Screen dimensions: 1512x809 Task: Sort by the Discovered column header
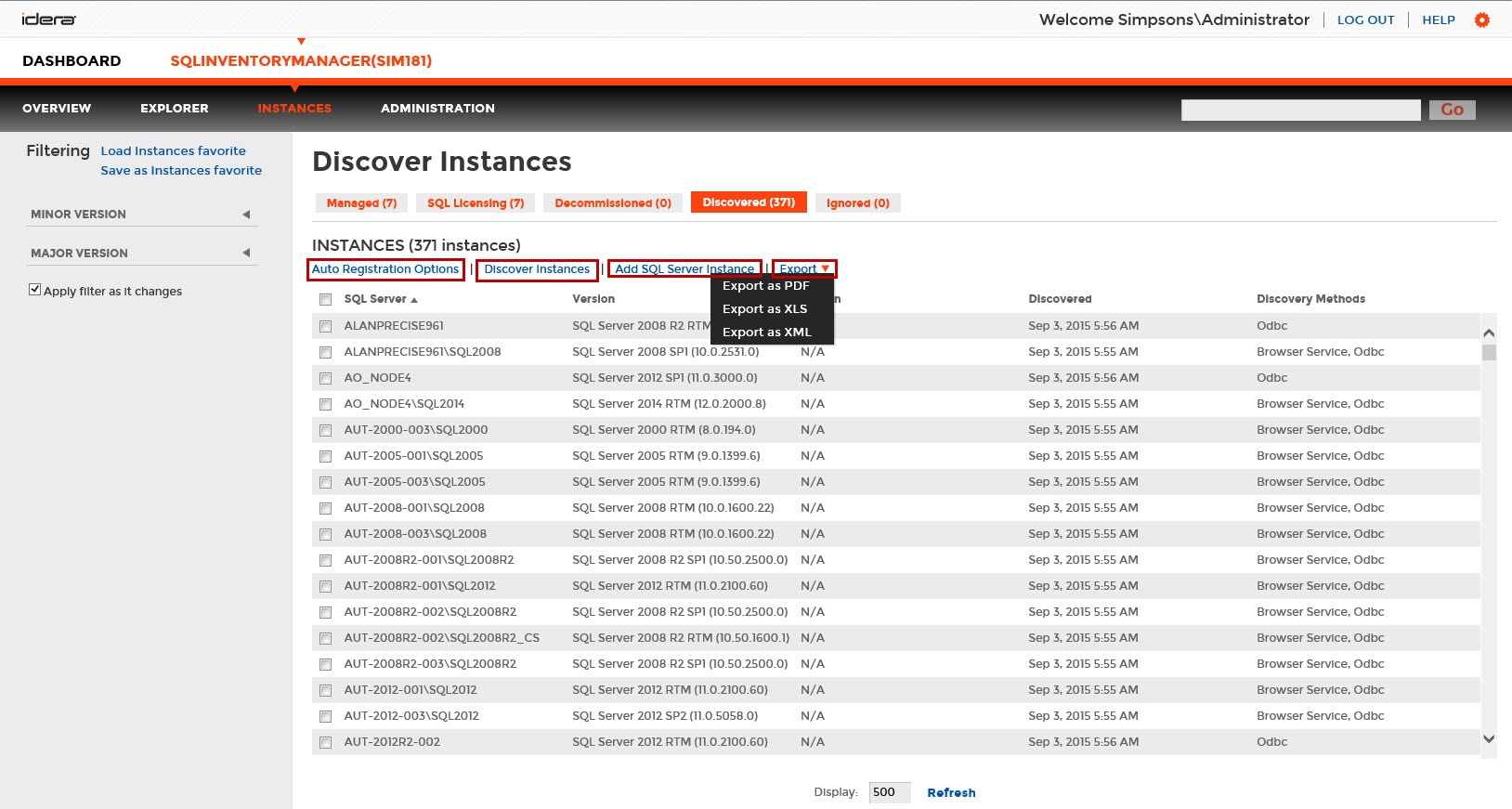(x=1060, y=299)
